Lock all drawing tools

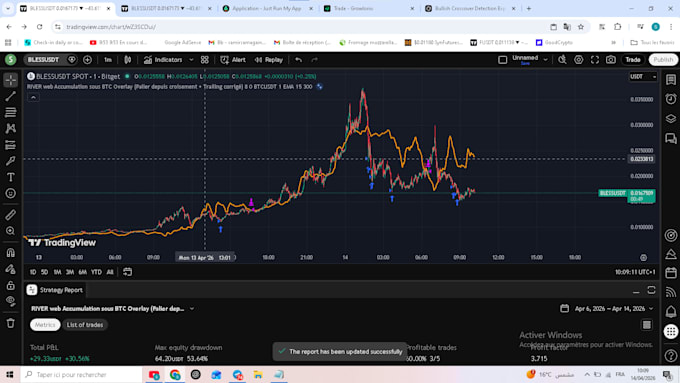[x=11, y=285]
